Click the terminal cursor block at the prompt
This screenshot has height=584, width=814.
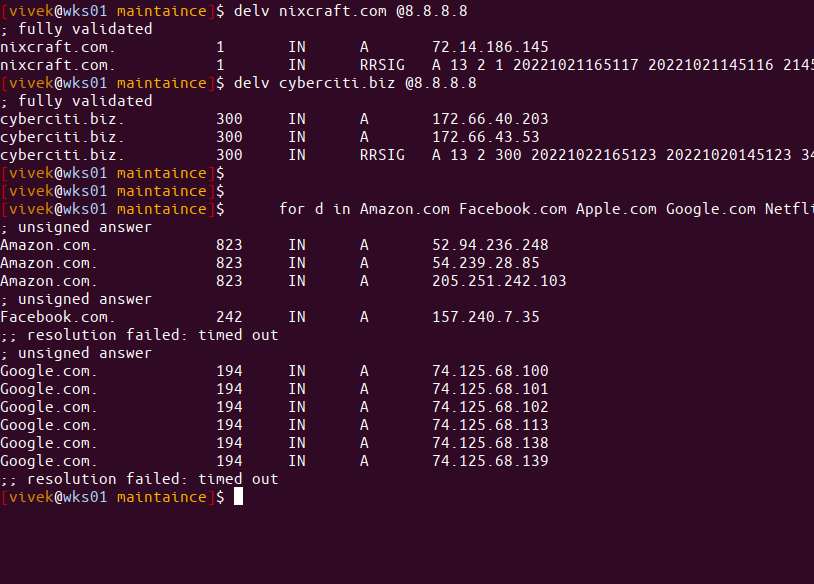238,497
